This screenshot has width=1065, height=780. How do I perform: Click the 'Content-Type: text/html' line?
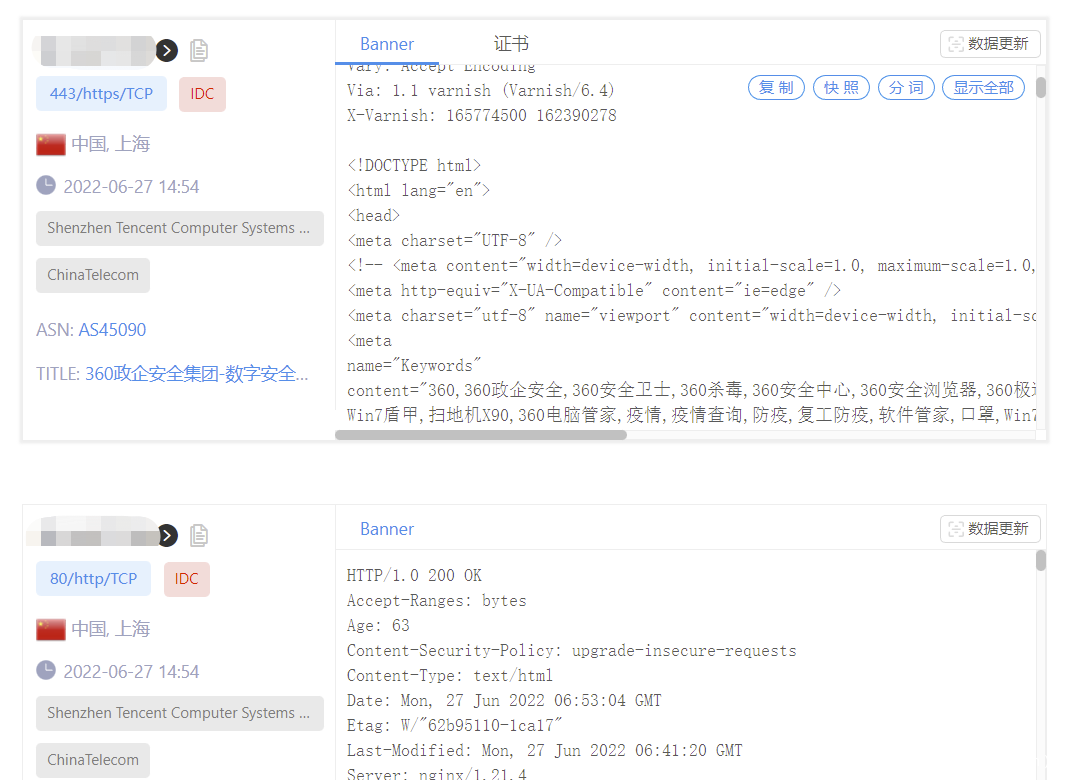point(450,676)
